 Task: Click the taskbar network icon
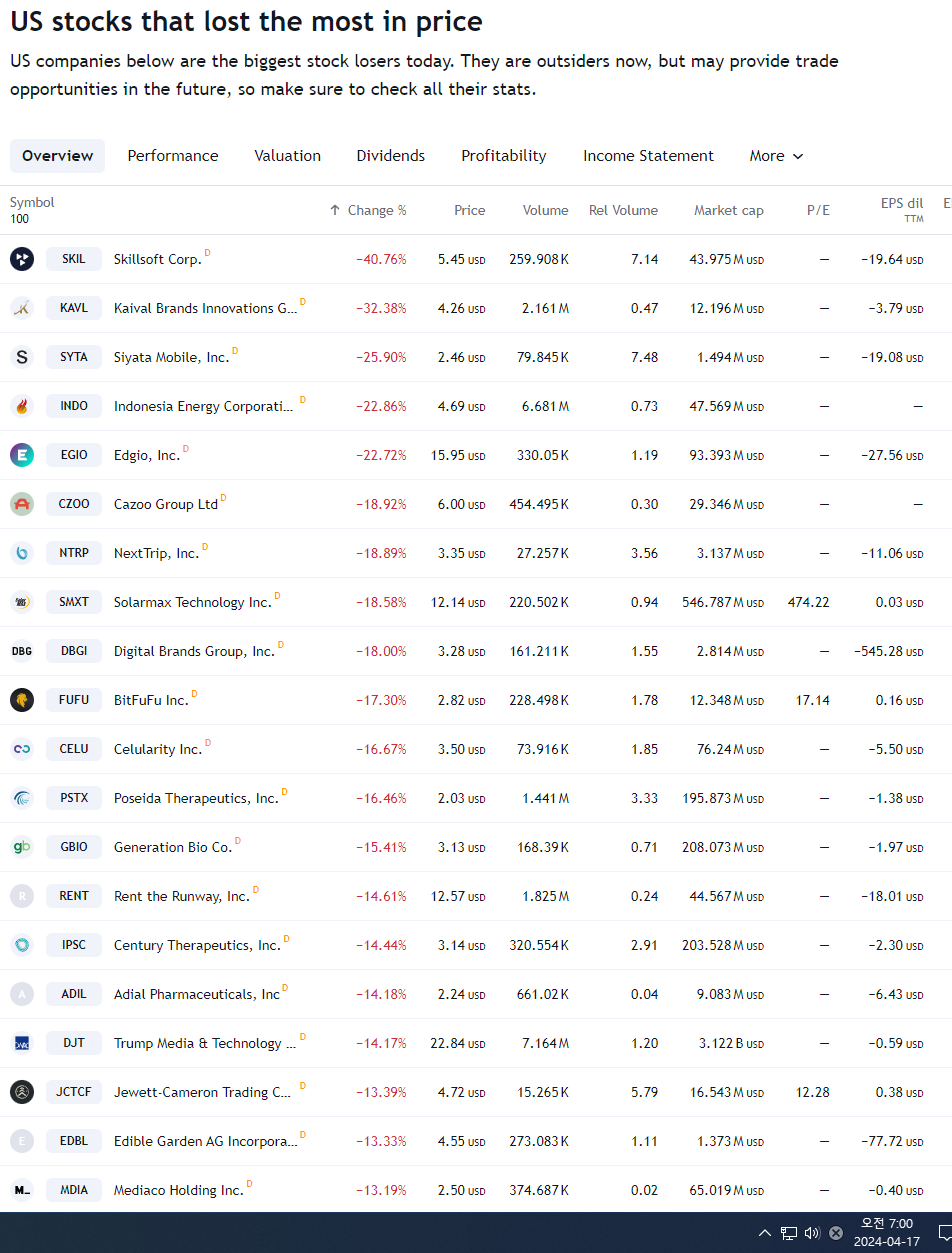789,1233
